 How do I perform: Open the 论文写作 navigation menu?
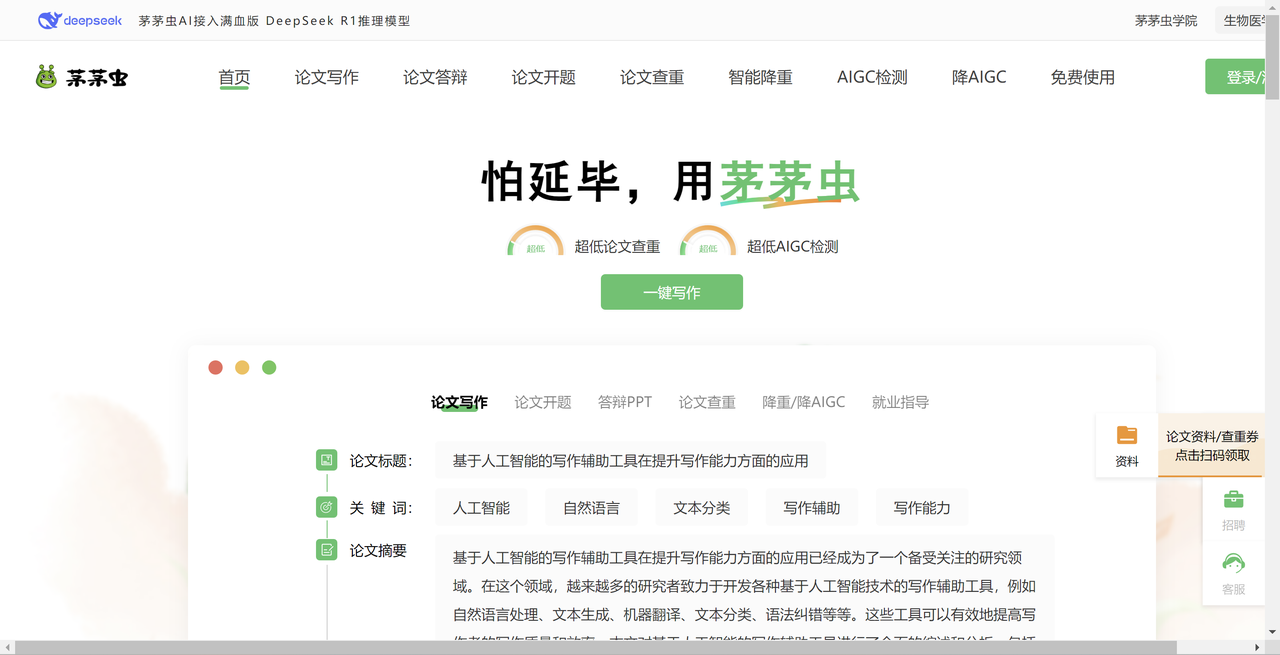[326, 77]
